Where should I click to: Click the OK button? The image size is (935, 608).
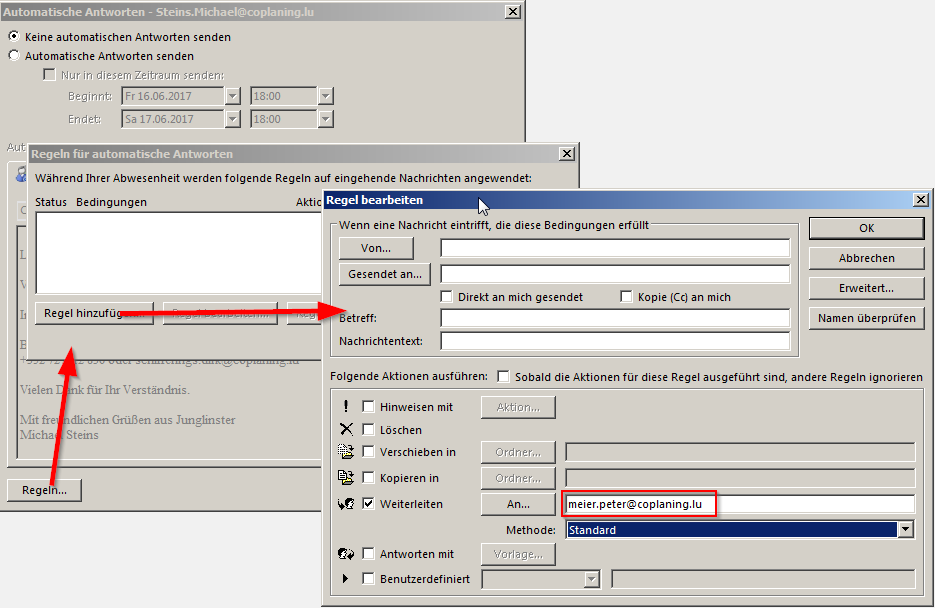[866, 228]
